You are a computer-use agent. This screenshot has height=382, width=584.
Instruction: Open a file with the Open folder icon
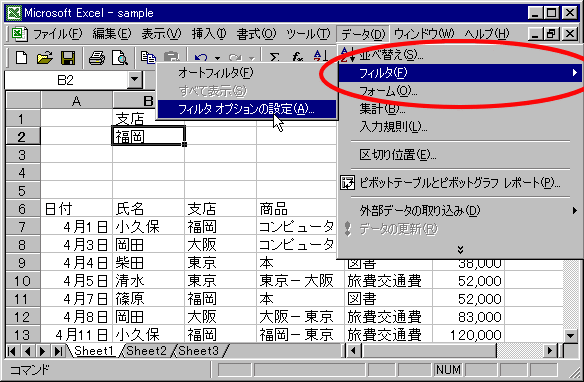(45, 58)
